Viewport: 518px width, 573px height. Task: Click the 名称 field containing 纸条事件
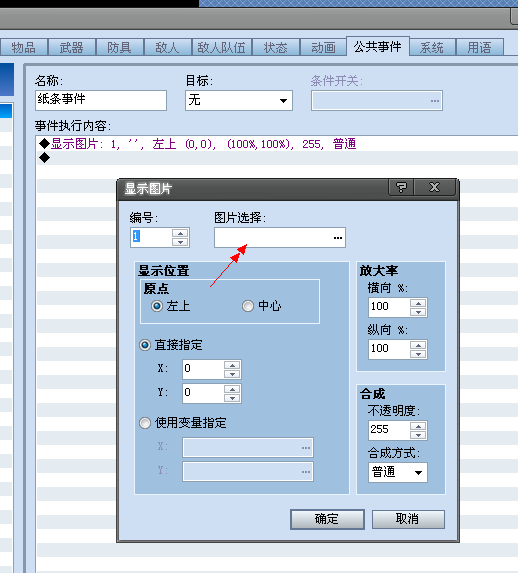(x=101, y=100)
